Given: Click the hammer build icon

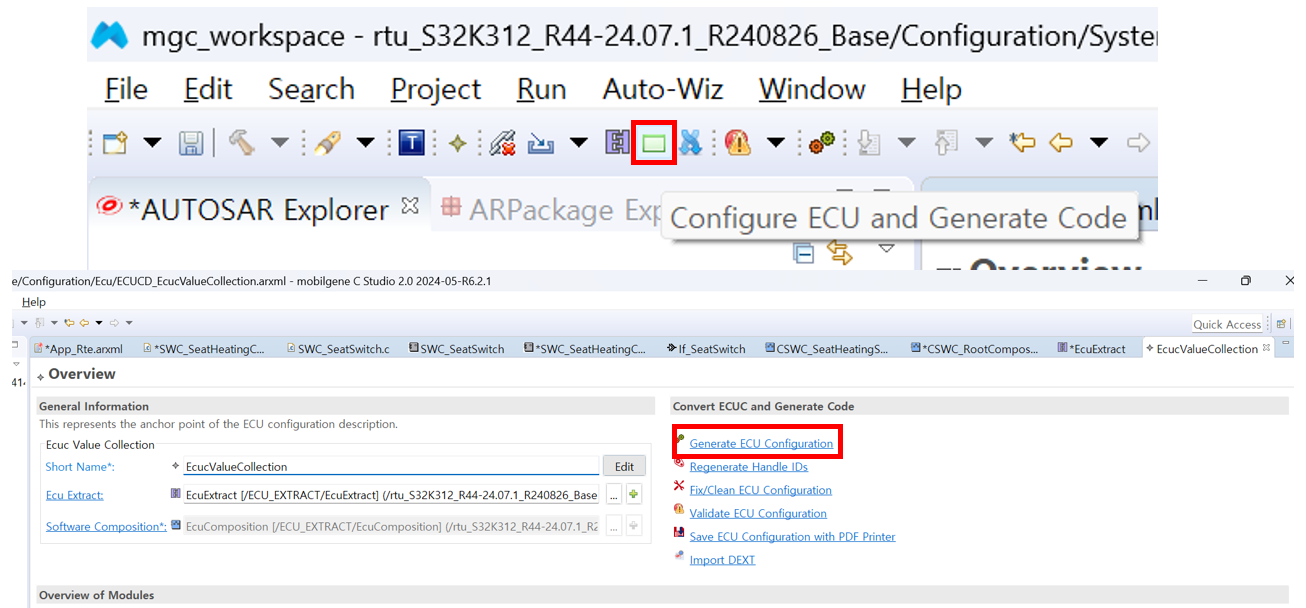Looking at the screenshot, I should click(x=241, y=143).
